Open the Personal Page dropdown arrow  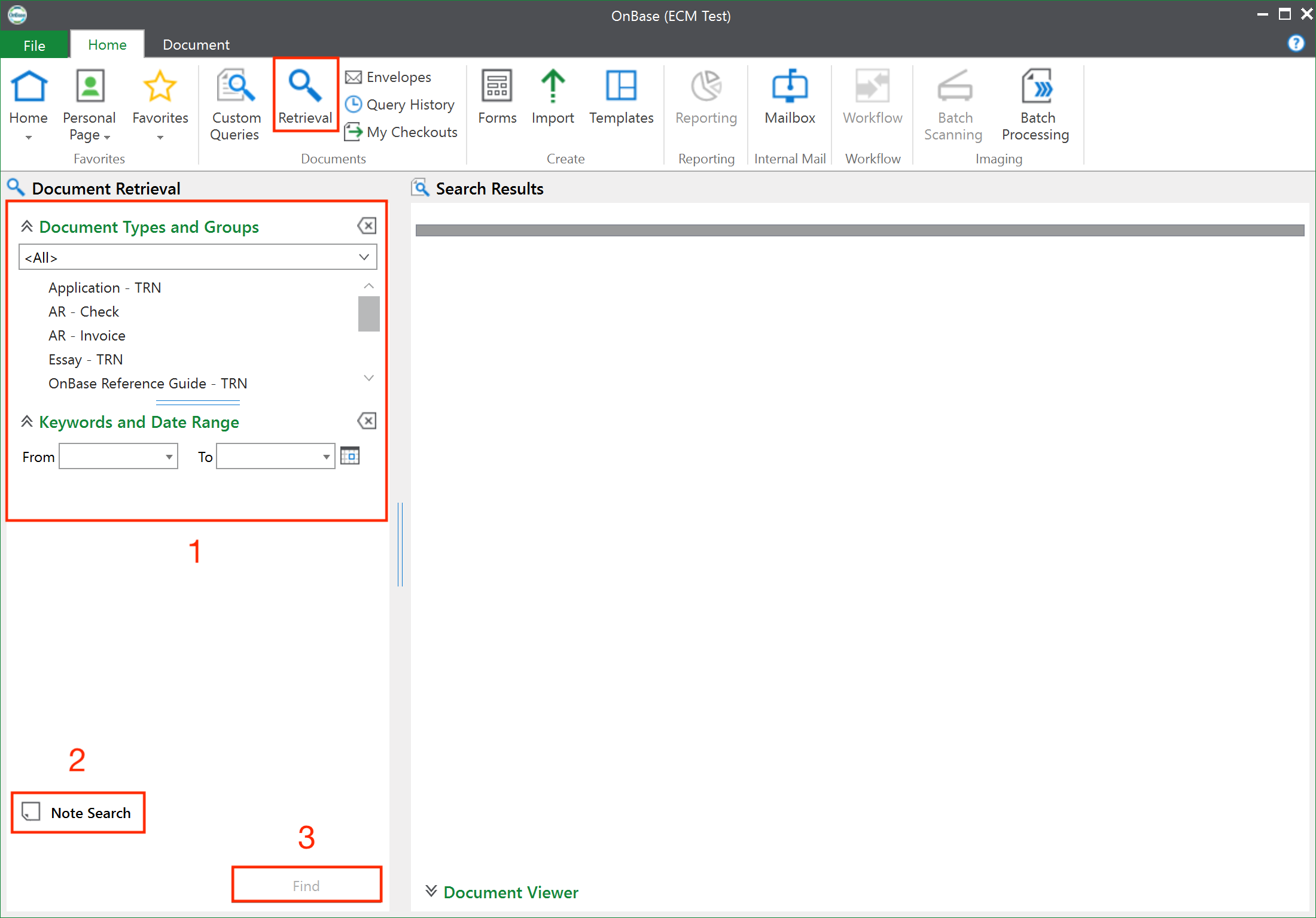[x=108, y=138]
